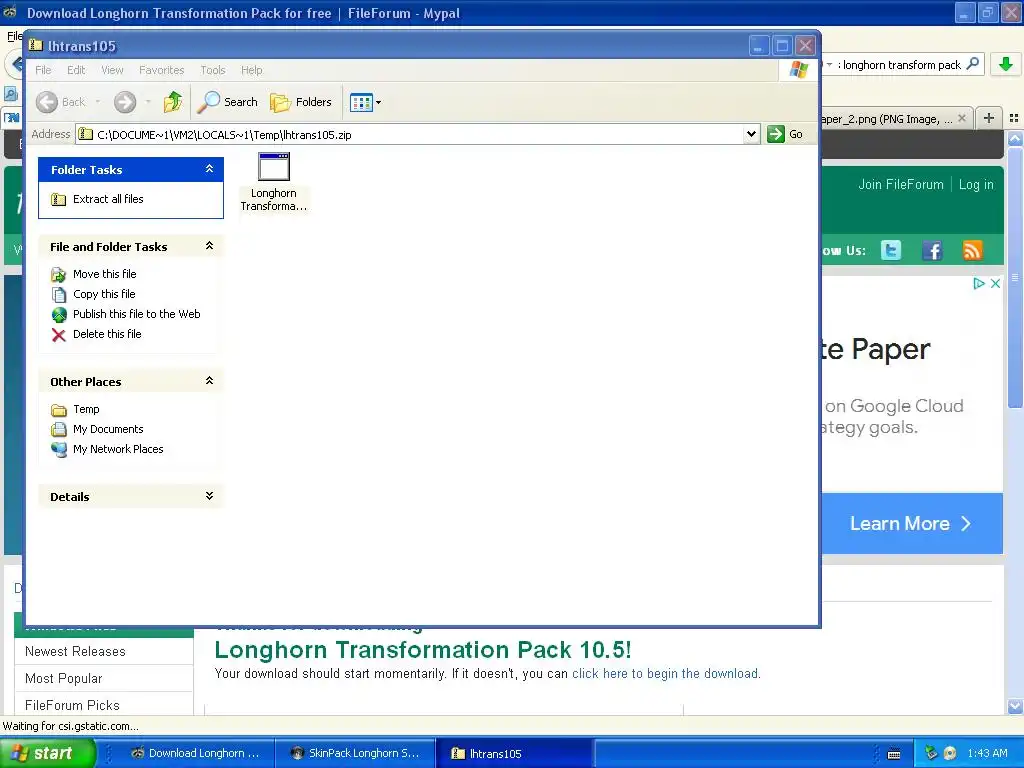
Task: Open FileForum Facebook icon
Action: pos(932,250)
